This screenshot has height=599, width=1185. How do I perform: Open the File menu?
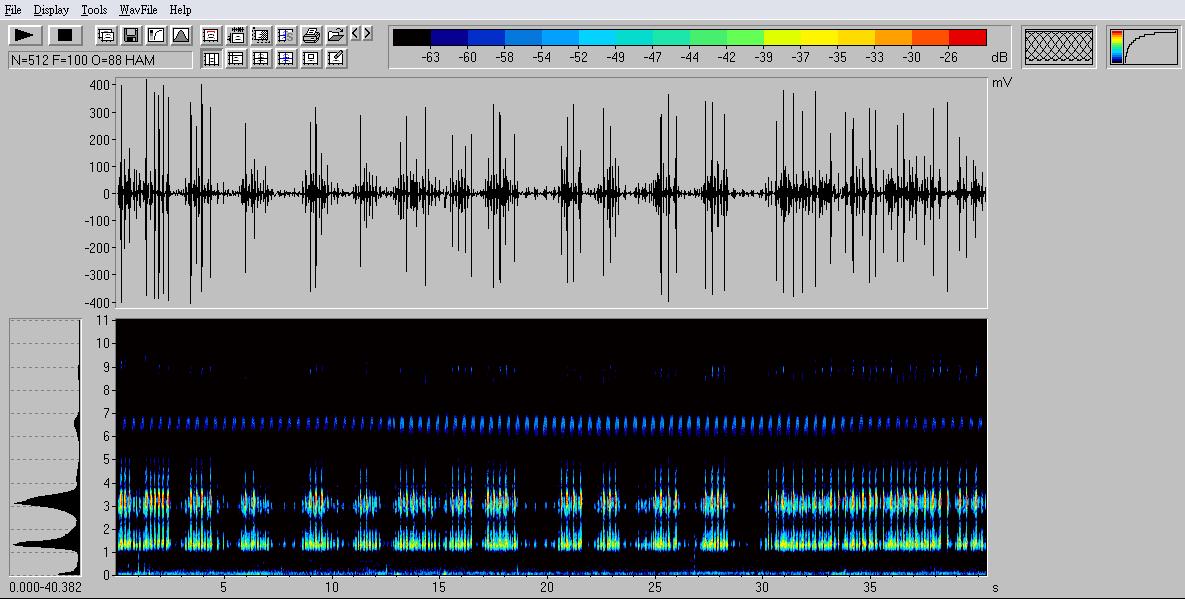[x=13, y=10]
